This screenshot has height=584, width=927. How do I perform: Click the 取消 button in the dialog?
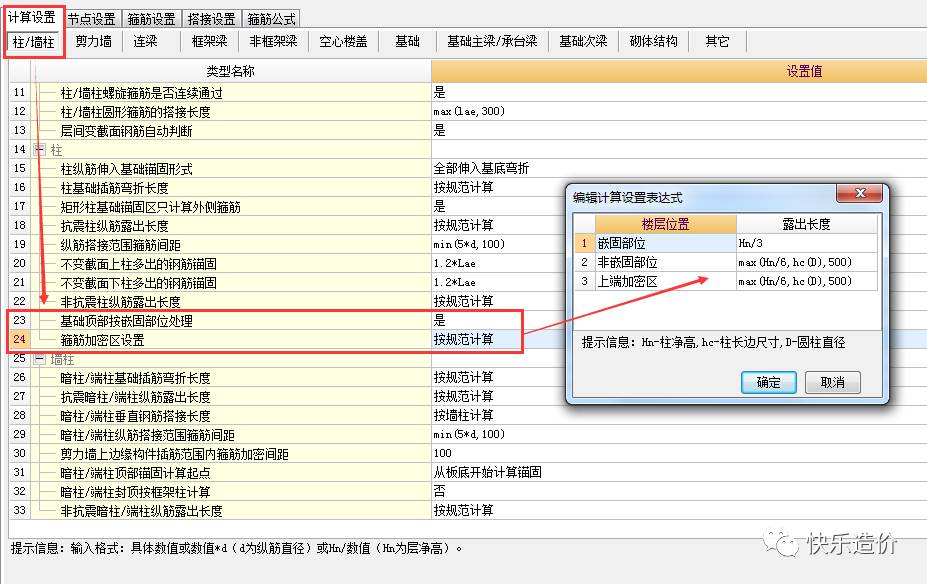coord(832,382)
